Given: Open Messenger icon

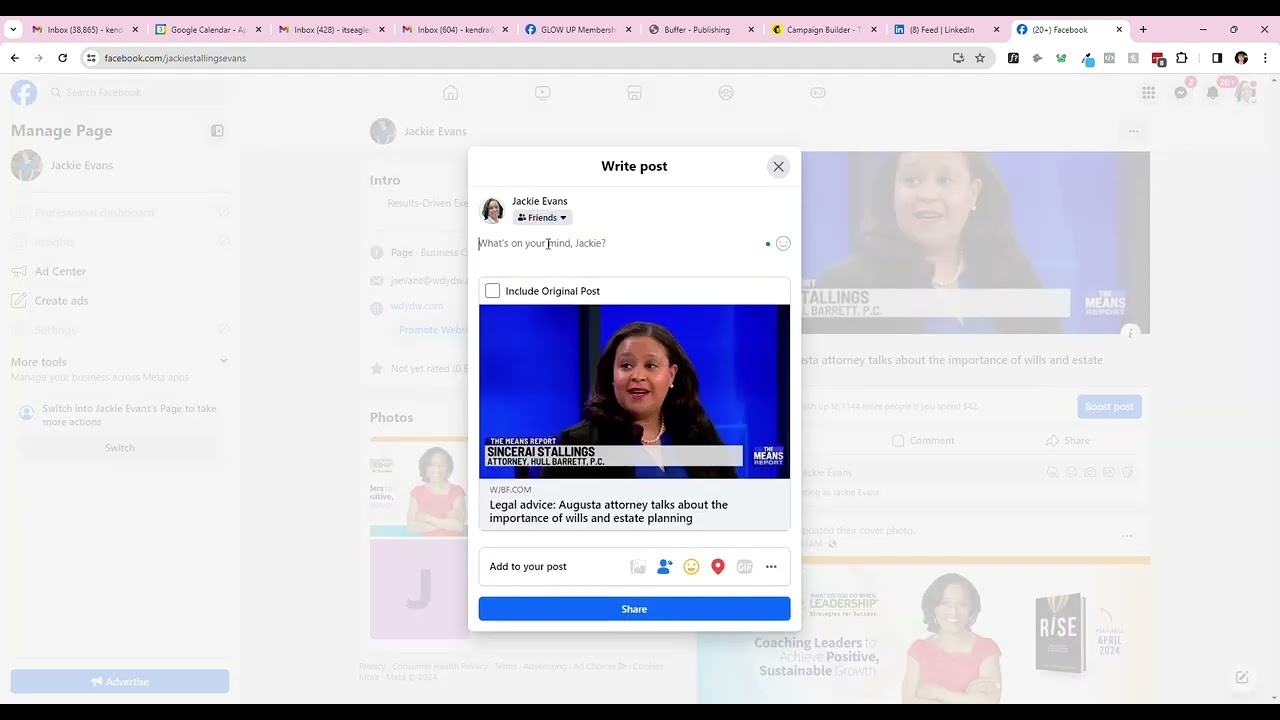Looking at the screenshot, I should click(x=1181, y=93).
